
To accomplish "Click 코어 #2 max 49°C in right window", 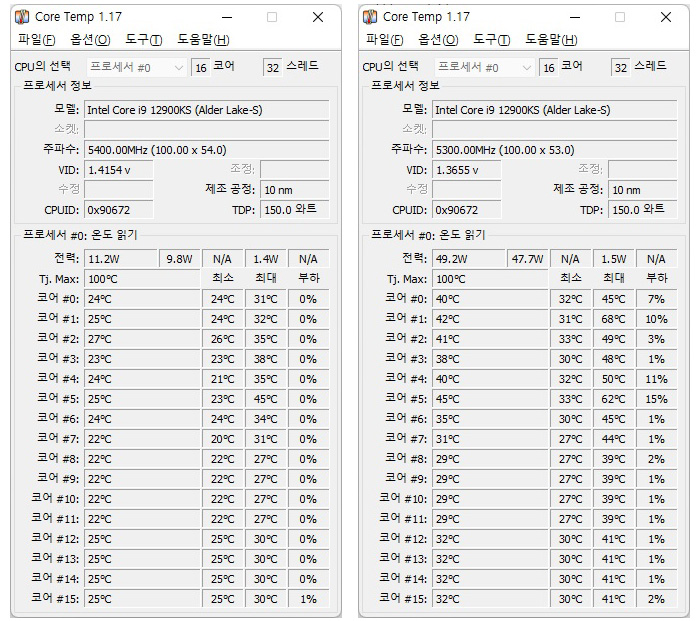I will coord(613,339).
